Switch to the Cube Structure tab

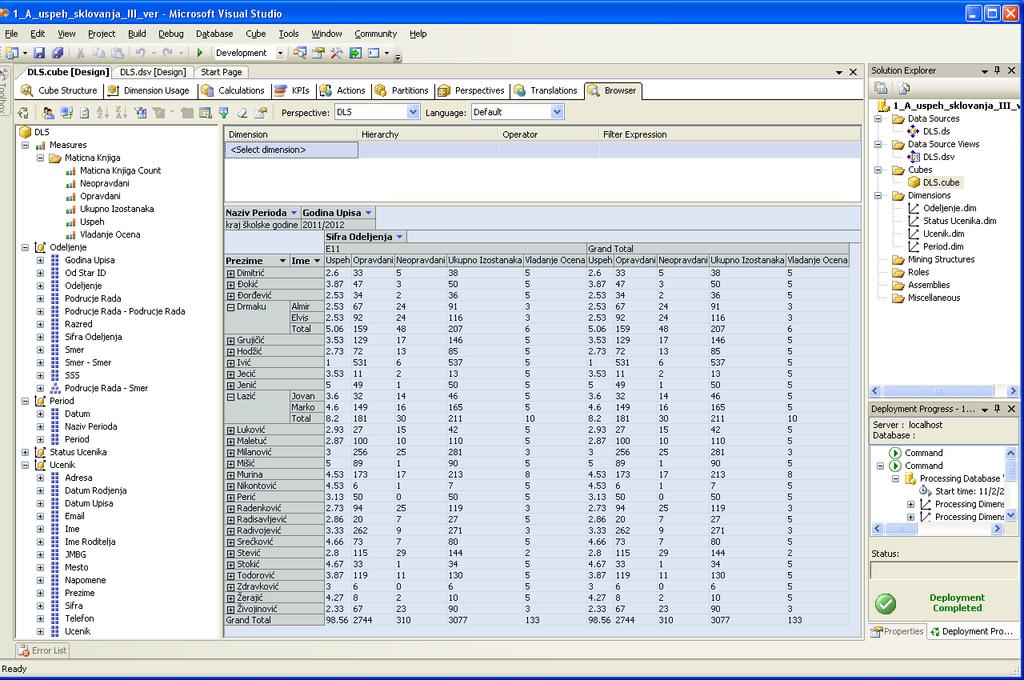59,91
